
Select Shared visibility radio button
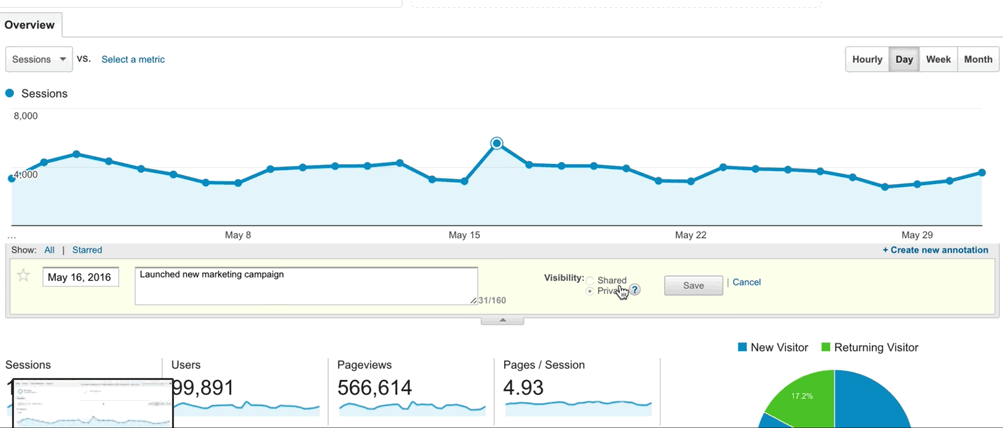tap(591, 280)
